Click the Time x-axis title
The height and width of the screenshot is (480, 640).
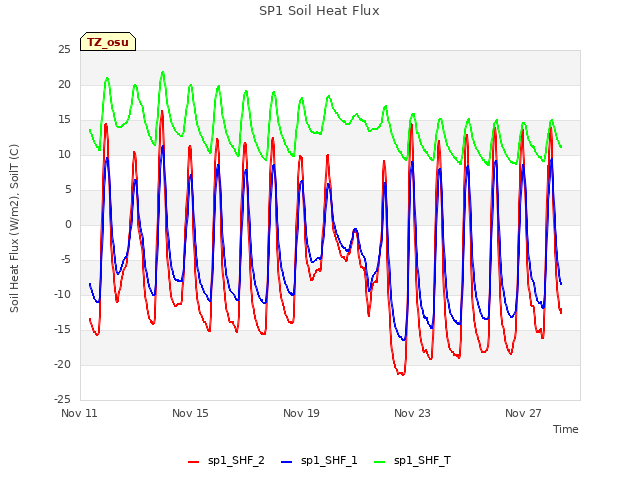[566, 429]
